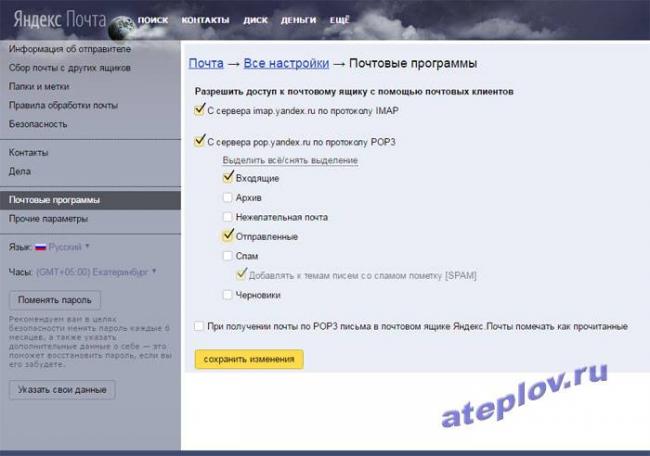Check the Нежелательная почта checkbox

click(x=228, y=217)
